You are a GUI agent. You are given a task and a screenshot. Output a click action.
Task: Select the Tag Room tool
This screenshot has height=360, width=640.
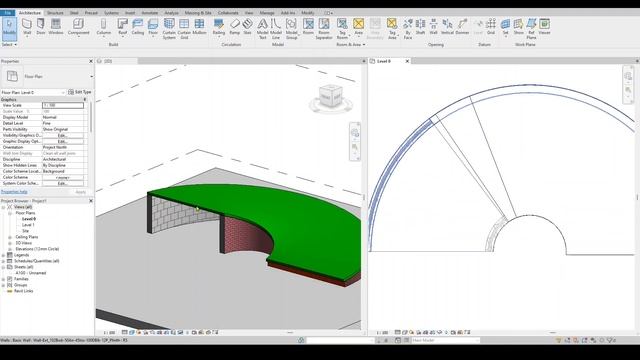click(x=342, y=29)
